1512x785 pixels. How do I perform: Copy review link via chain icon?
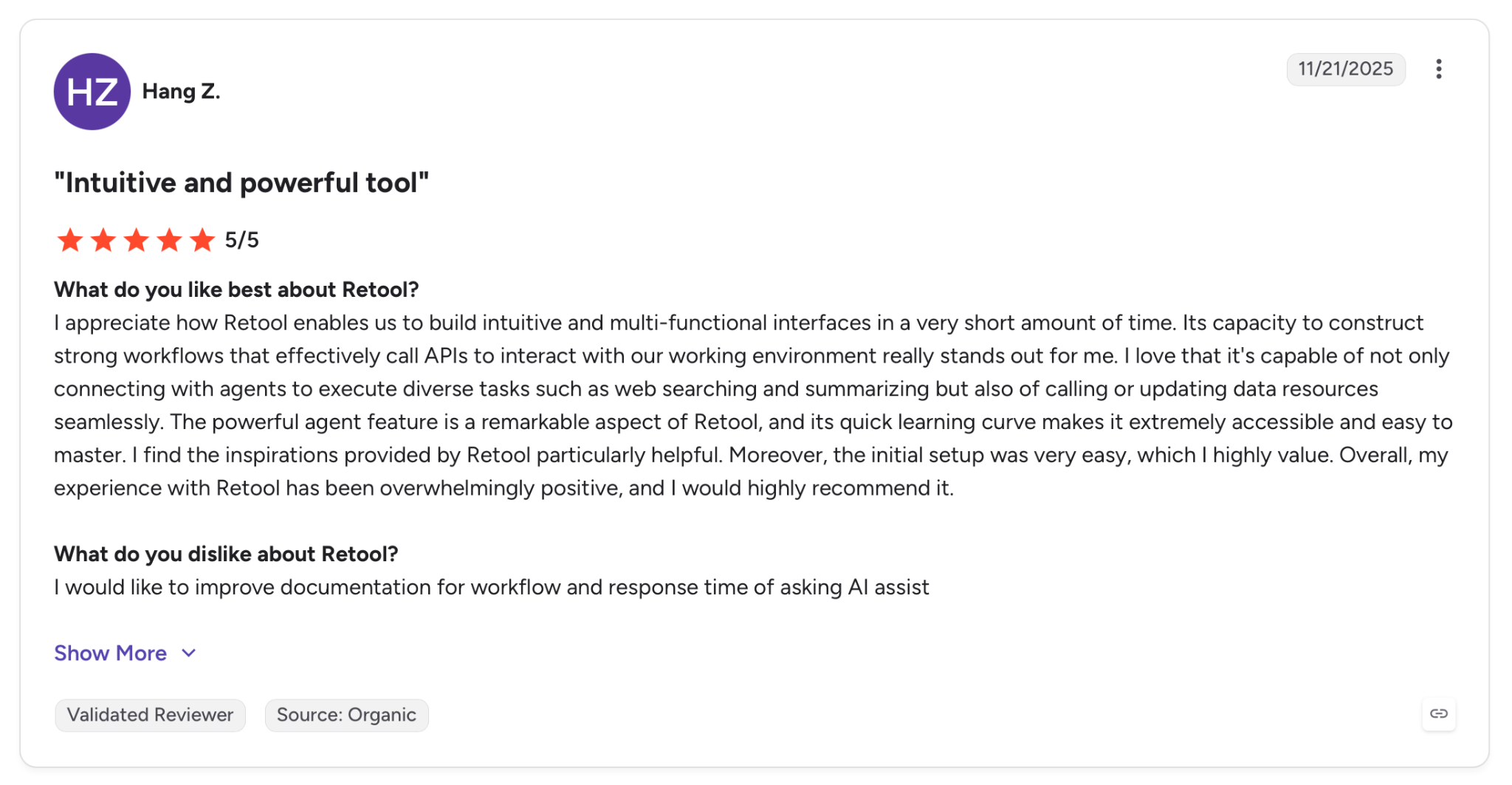[1438, 713]
